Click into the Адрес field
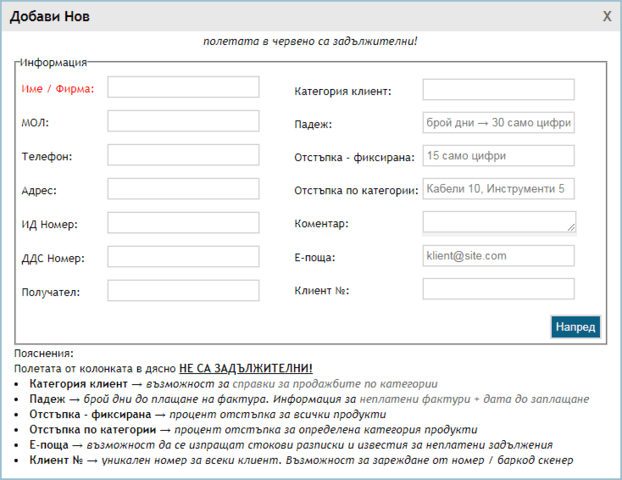 [x=183, y=189]
